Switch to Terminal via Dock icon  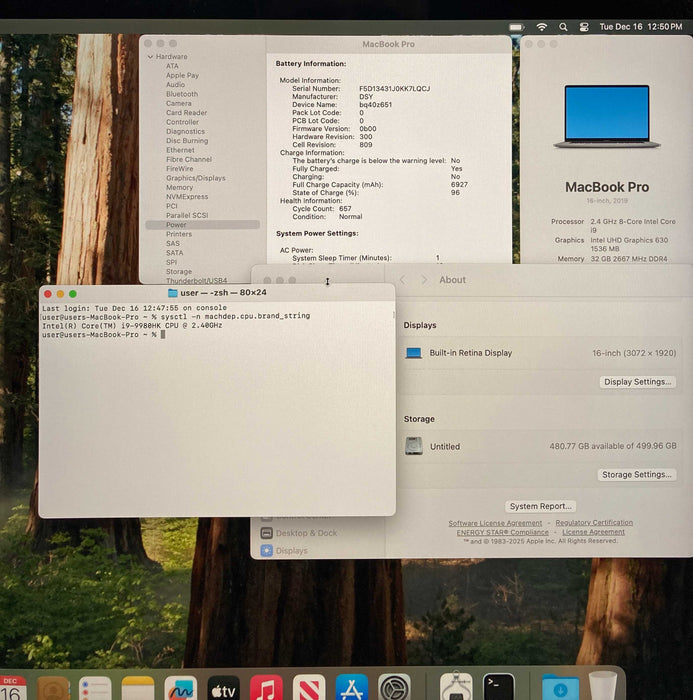click(499, 688)
